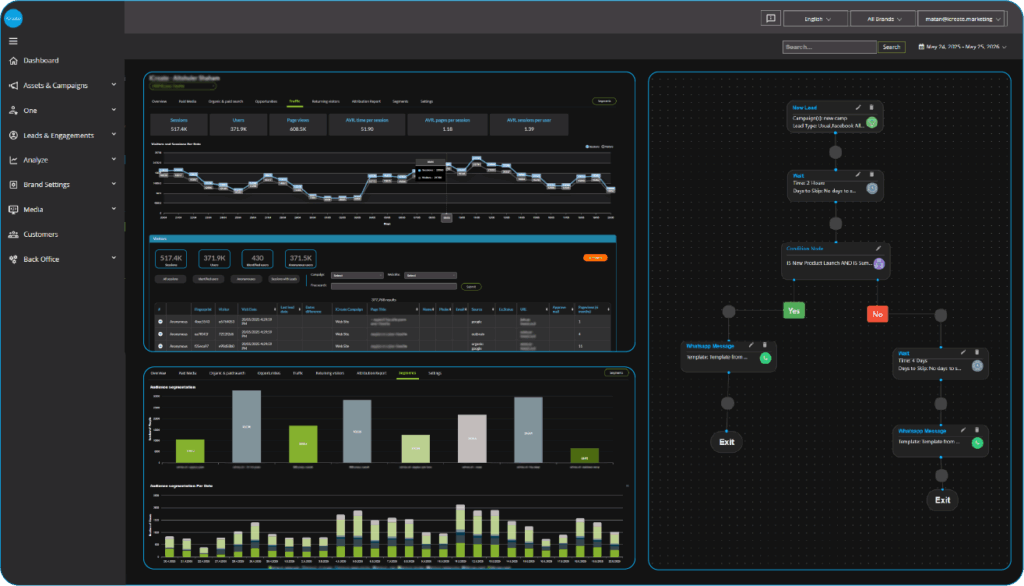Image resolution: width=1024 pixels, height=586 pixels.
Task: Edit the New Lead node with pencil icon
Action: point(858,107)
